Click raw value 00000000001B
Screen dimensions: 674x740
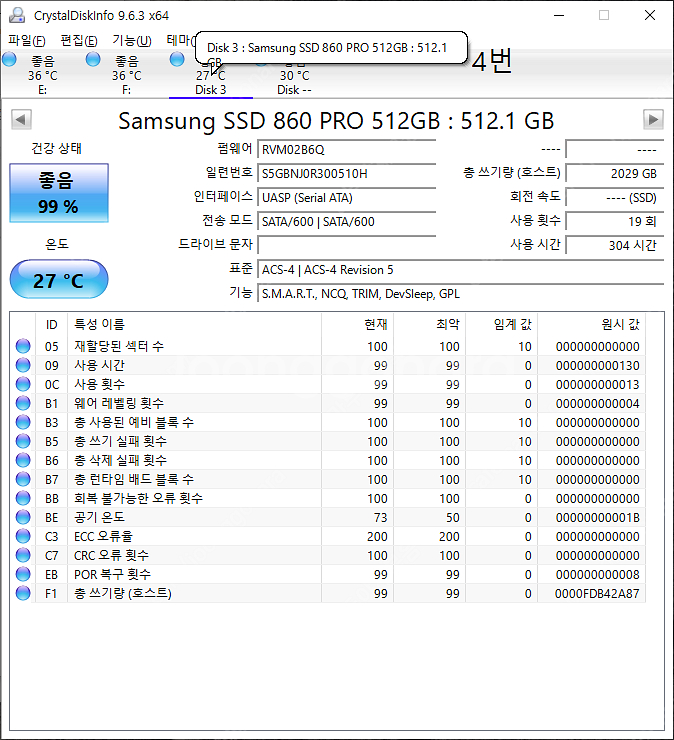coord(597,517)
